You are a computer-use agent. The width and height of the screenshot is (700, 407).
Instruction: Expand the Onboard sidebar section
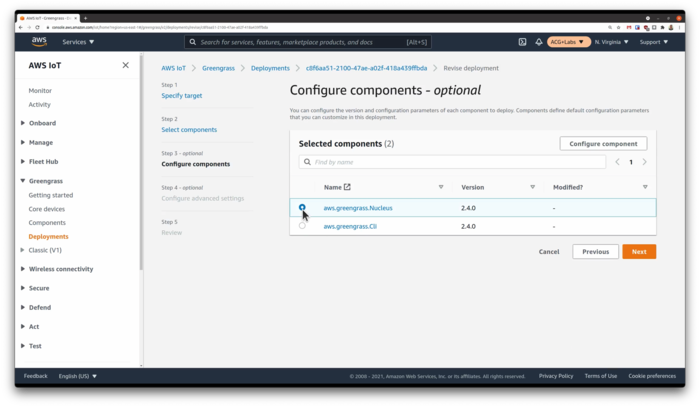click(x=23, y=123)
